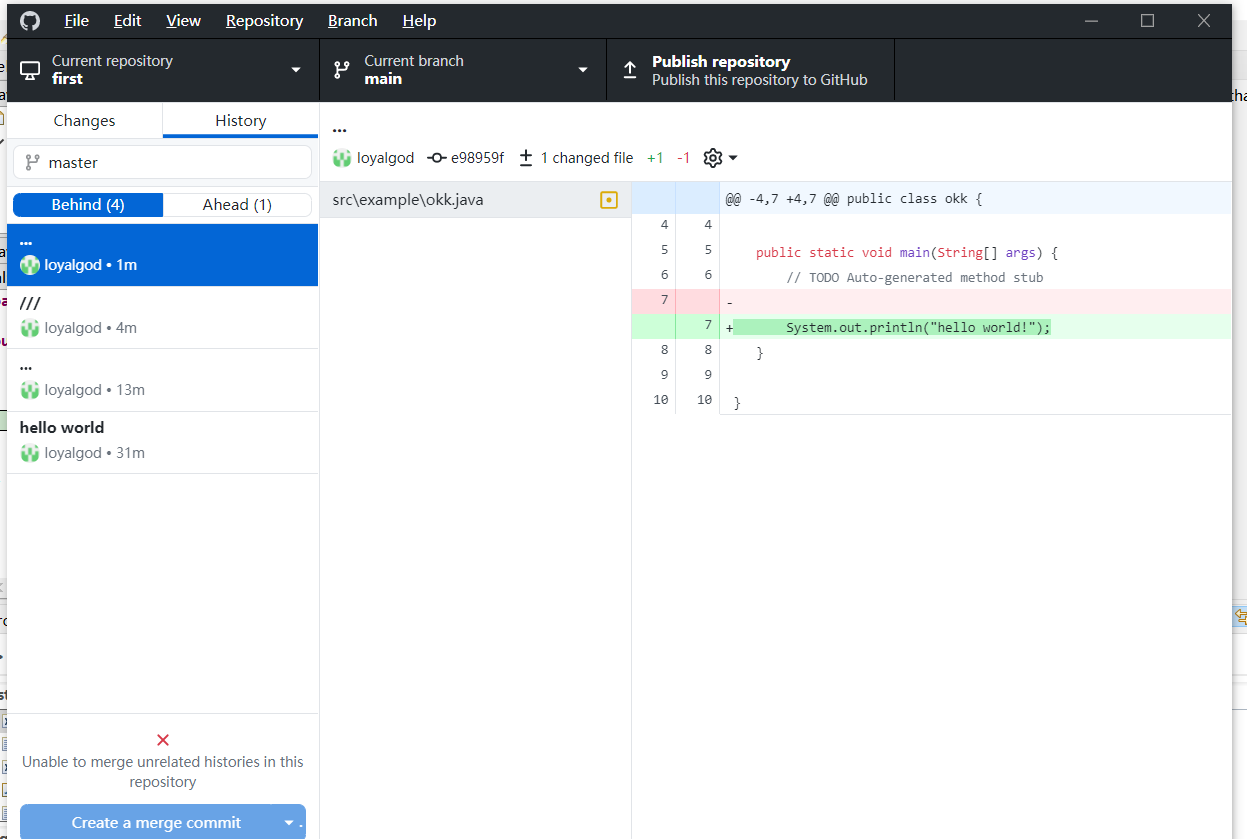Viewport: 1247px width, 839px height.
Task: Open the Repository menu
Action: point(264,20)
